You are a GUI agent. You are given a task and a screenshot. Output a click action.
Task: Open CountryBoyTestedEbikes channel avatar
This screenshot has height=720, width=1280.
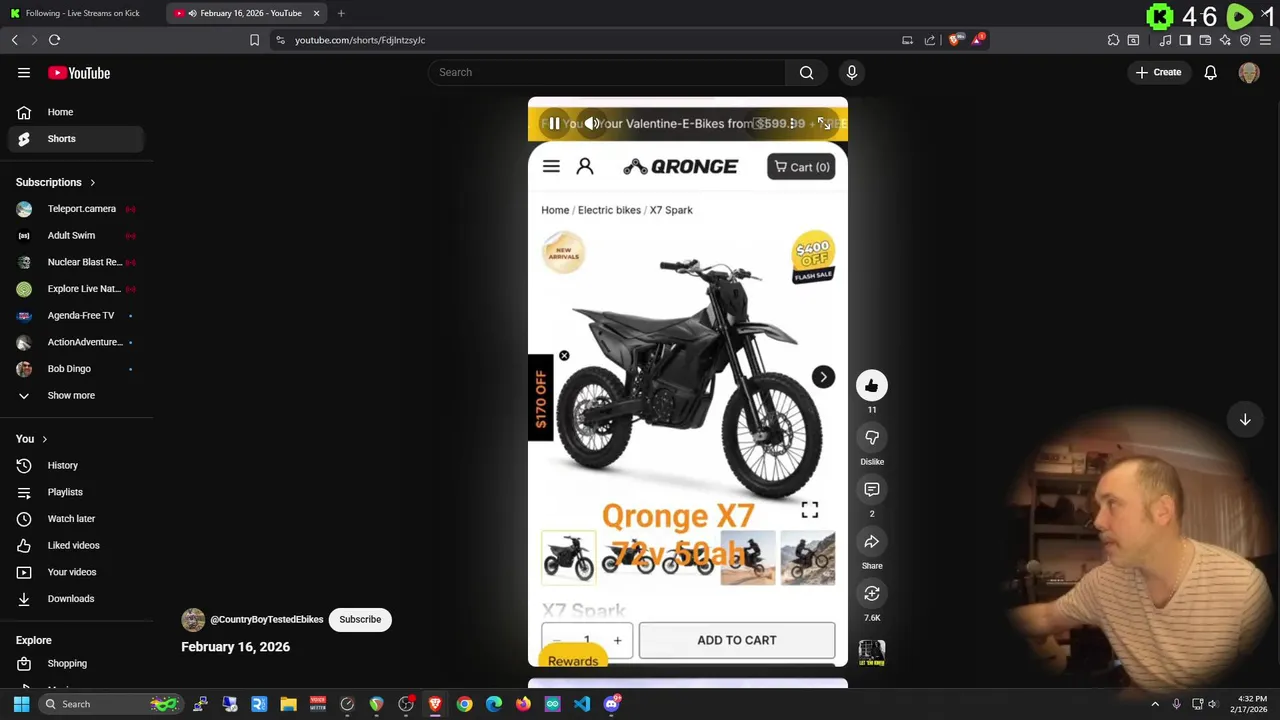coord(193,619)
